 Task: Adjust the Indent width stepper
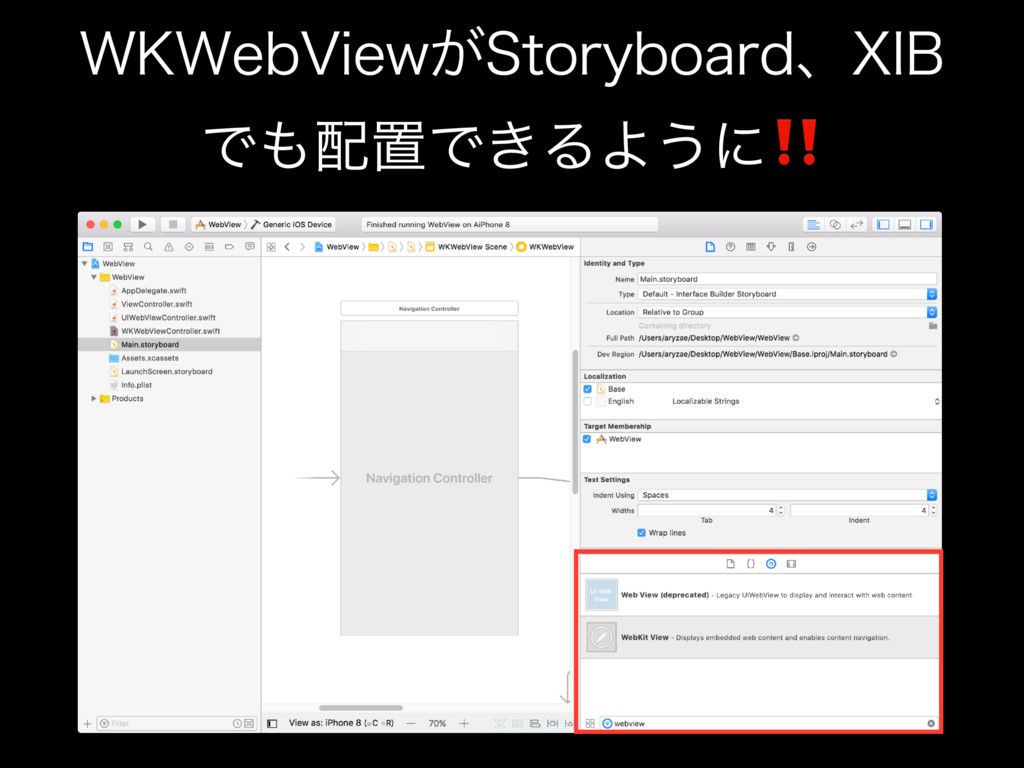point(933,511)
